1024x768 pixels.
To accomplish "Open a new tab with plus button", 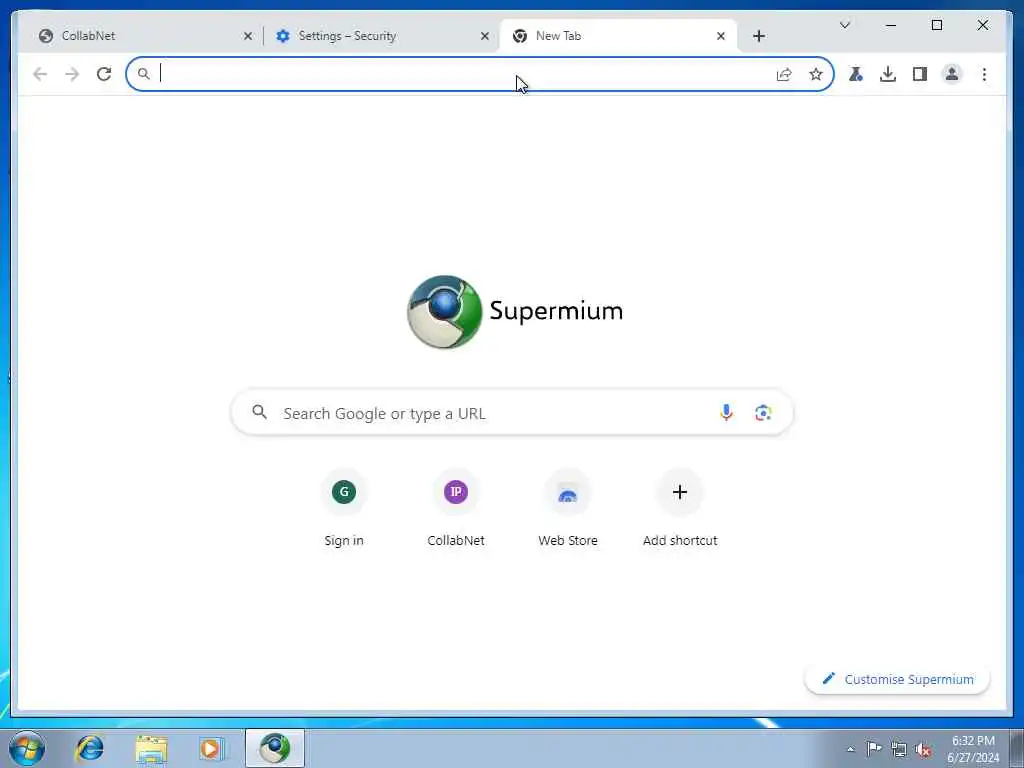I will (758, 36).
